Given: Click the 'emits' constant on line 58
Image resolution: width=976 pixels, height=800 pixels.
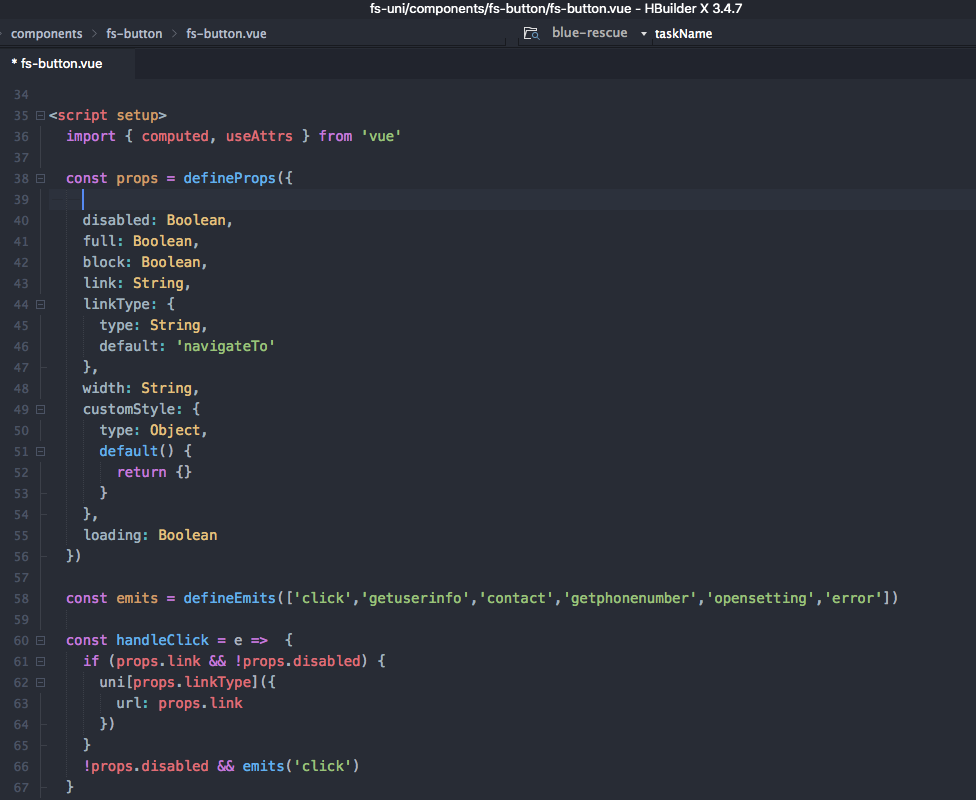Looking at the screenshot, I should pos(137,598).
